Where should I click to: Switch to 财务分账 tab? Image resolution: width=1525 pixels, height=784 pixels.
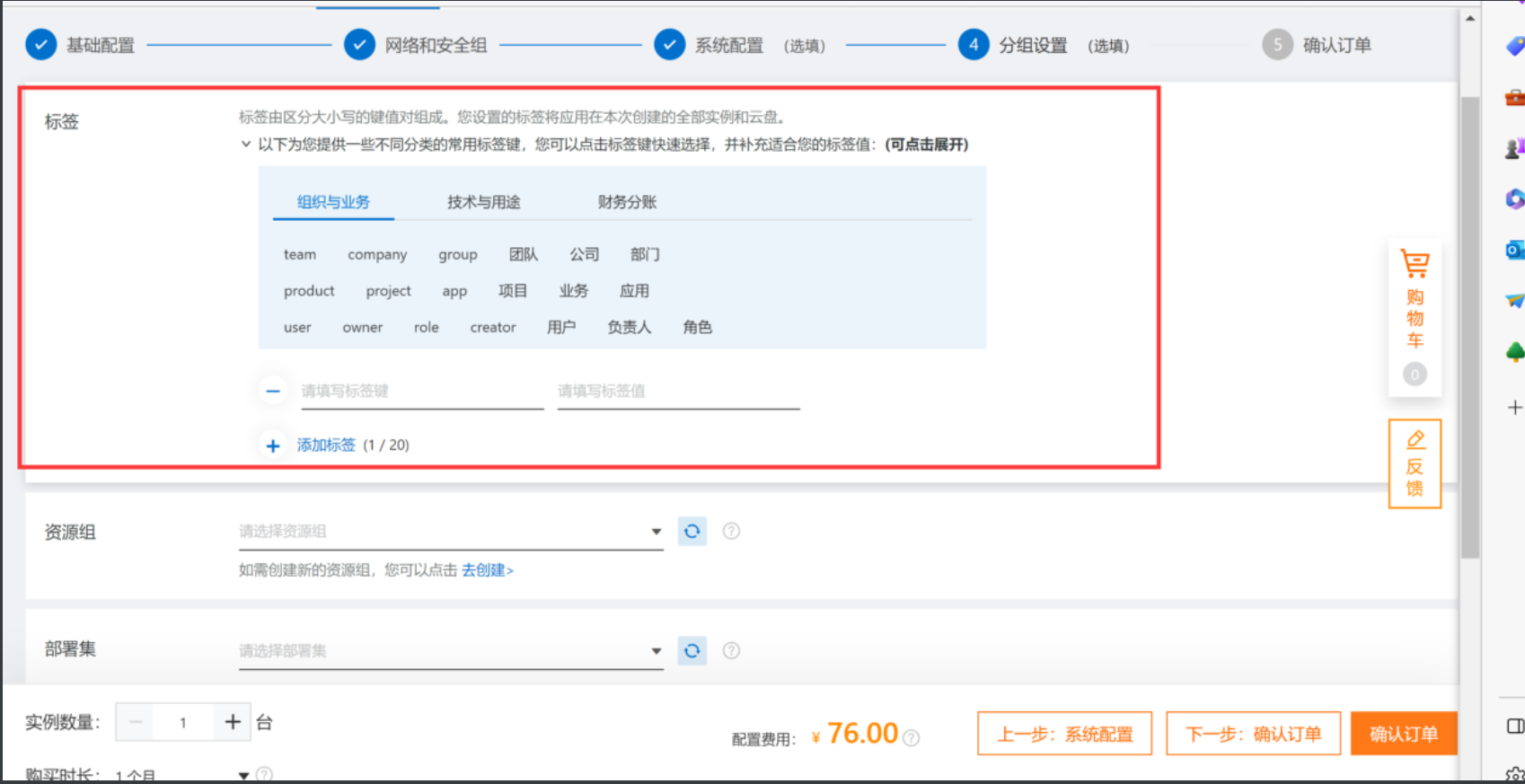627,202
